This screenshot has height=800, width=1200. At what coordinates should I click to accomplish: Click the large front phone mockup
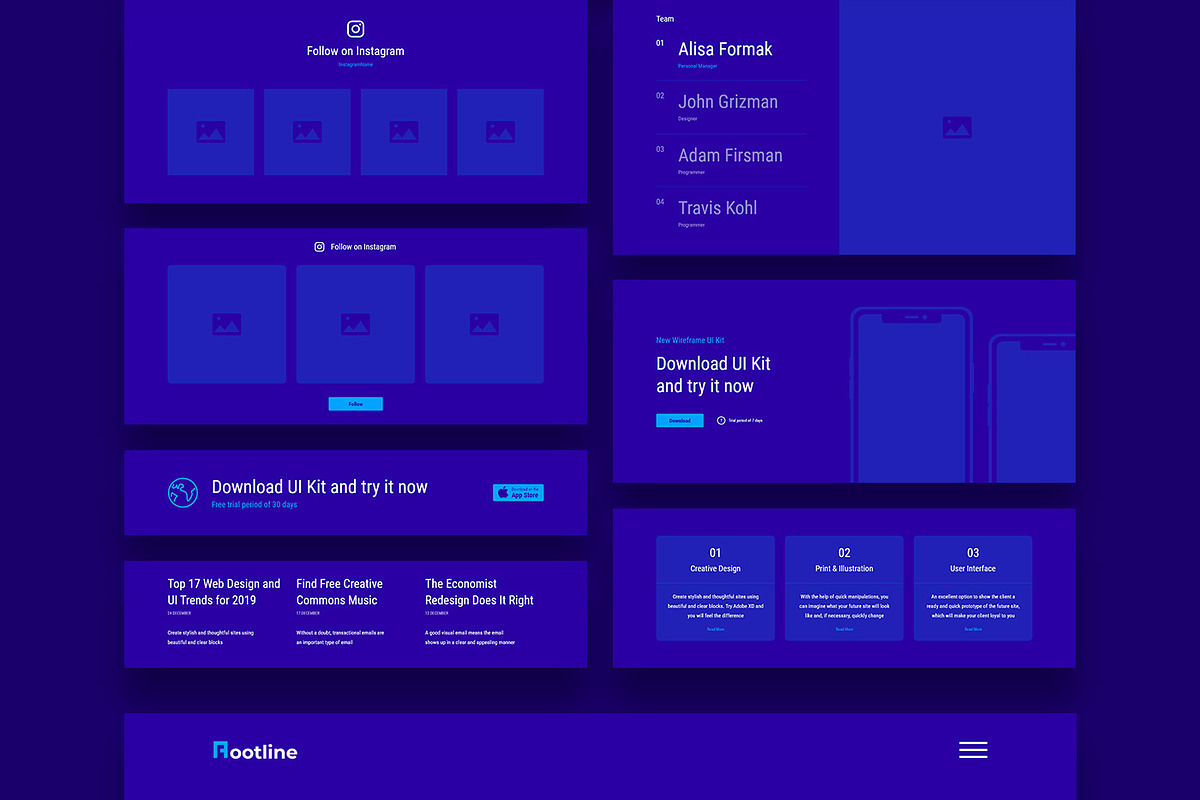coord(911,395)
